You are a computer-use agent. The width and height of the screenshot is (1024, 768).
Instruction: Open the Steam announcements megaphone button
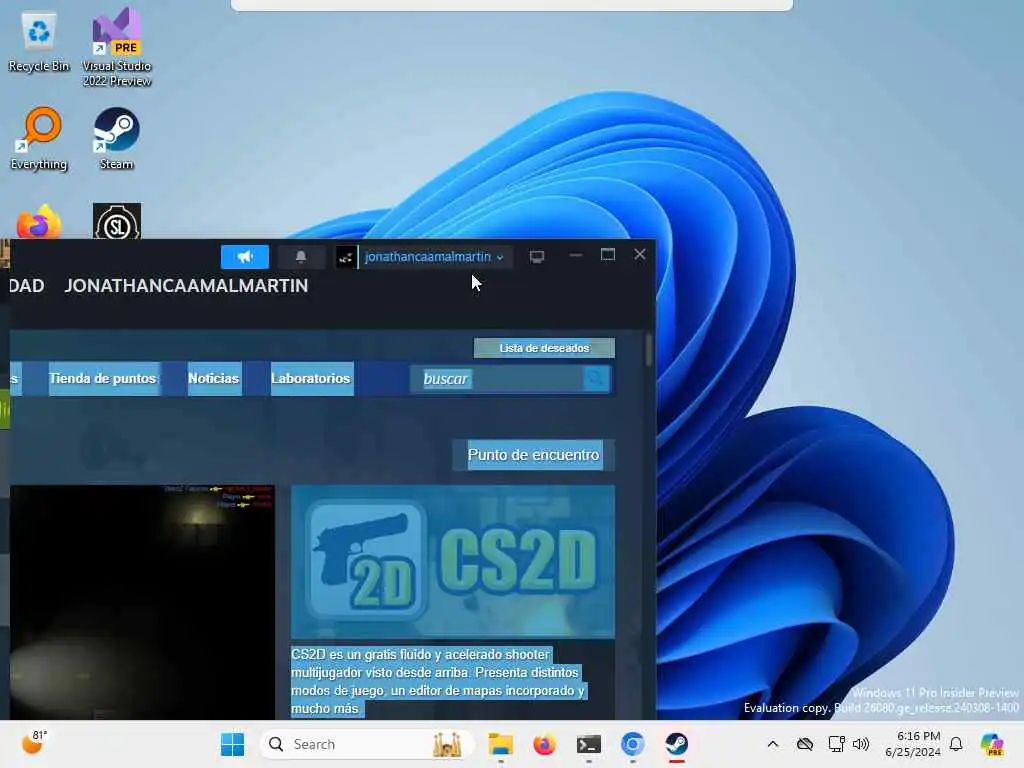[245, 257]
